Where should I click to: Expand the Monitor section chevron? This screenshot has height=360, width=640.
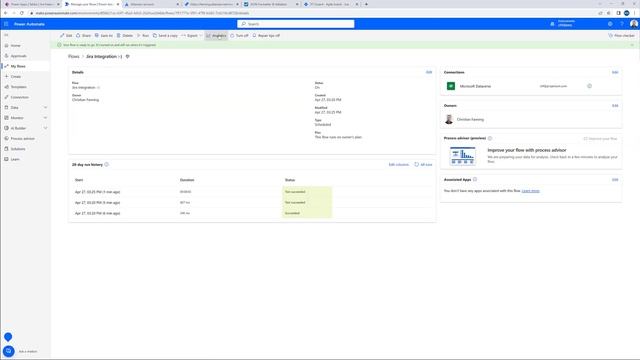tap(45, 118)
